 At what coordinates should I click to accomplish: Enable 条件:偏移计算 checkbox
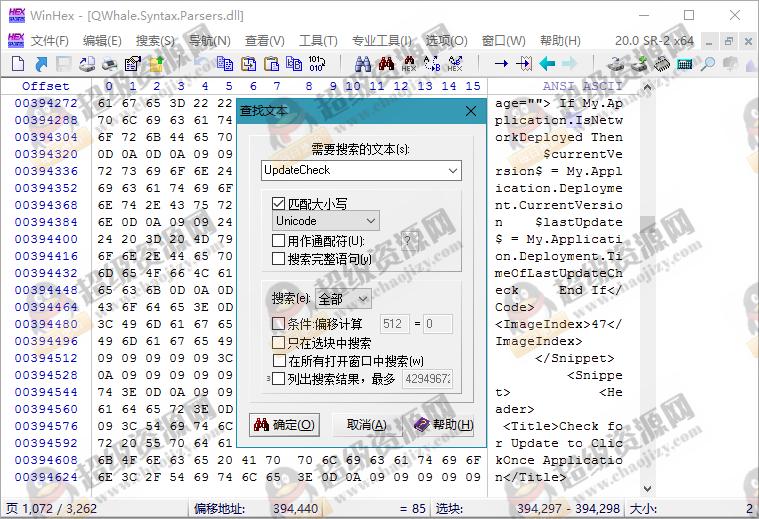click(x=278, y=323)
